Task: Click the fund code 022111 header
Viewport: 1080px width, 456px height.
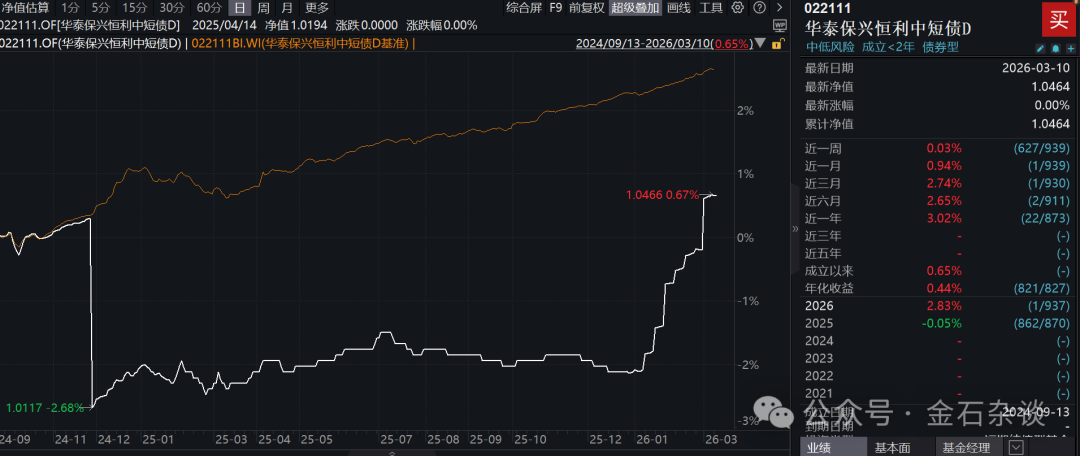Action: click(x=827, y=9)
